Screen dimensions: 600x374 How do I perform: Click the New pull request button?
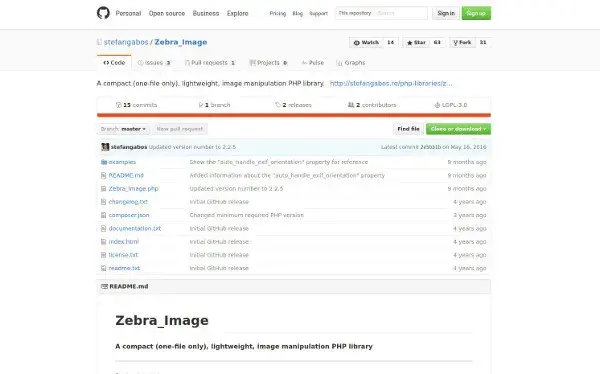pos(180,129)
